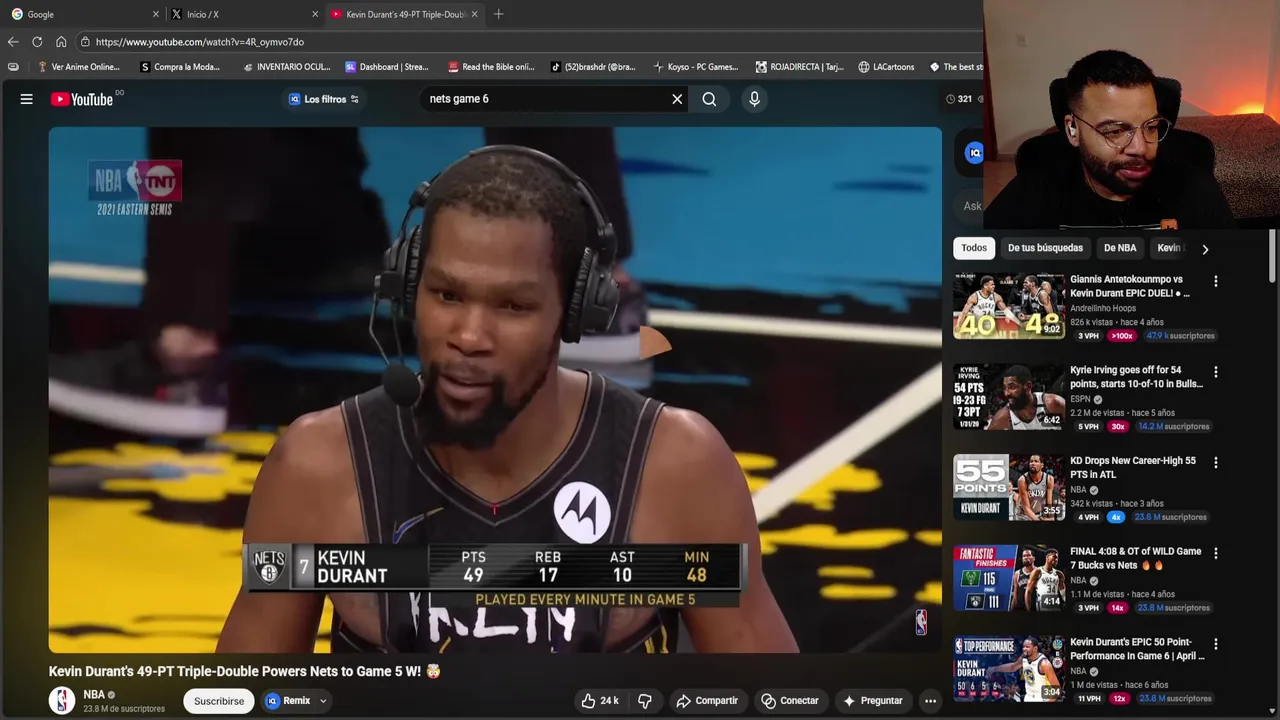Viewport: 1280px width, 720px height.
Task: Click the Preguntar button
Action: coord(873,701)
